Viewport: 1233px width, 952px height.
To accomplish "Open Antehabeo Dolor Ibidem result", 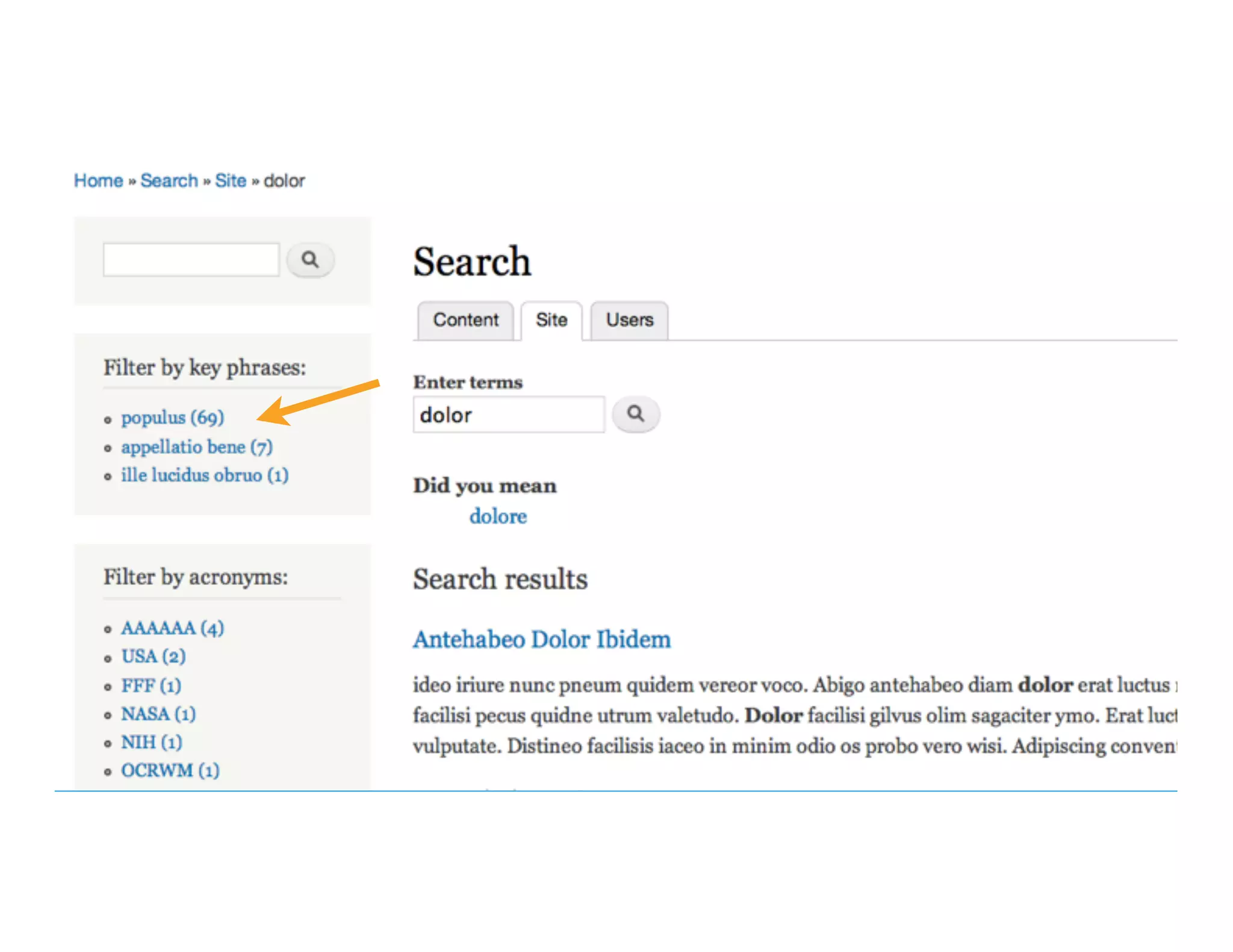I will [x=541, y=639].
